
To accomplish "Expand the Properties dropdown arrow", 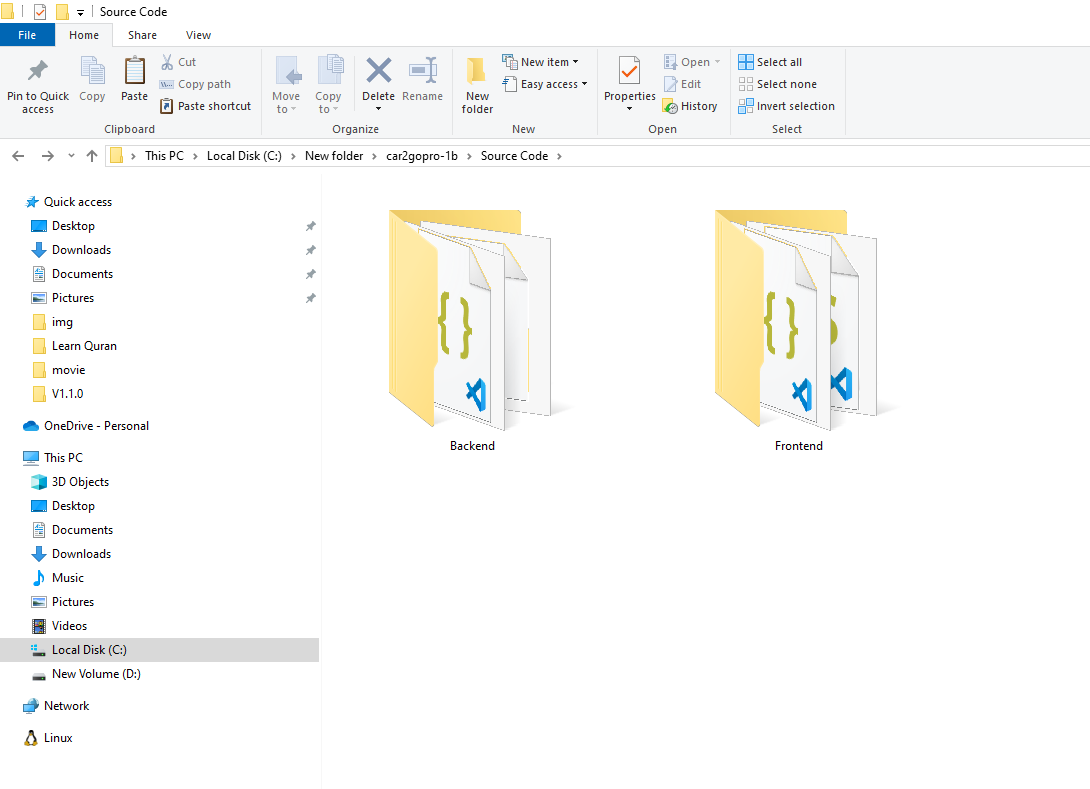I will point(629,109).
